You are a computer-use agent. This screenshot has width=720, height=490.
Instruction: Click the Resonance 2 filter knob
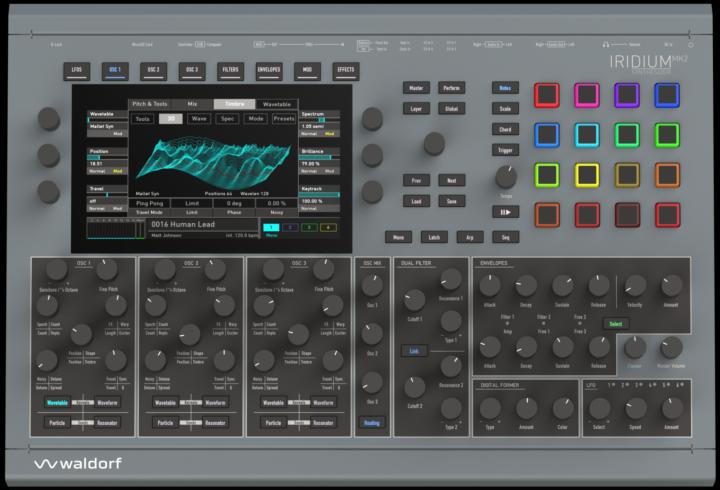tap(451, 366)
